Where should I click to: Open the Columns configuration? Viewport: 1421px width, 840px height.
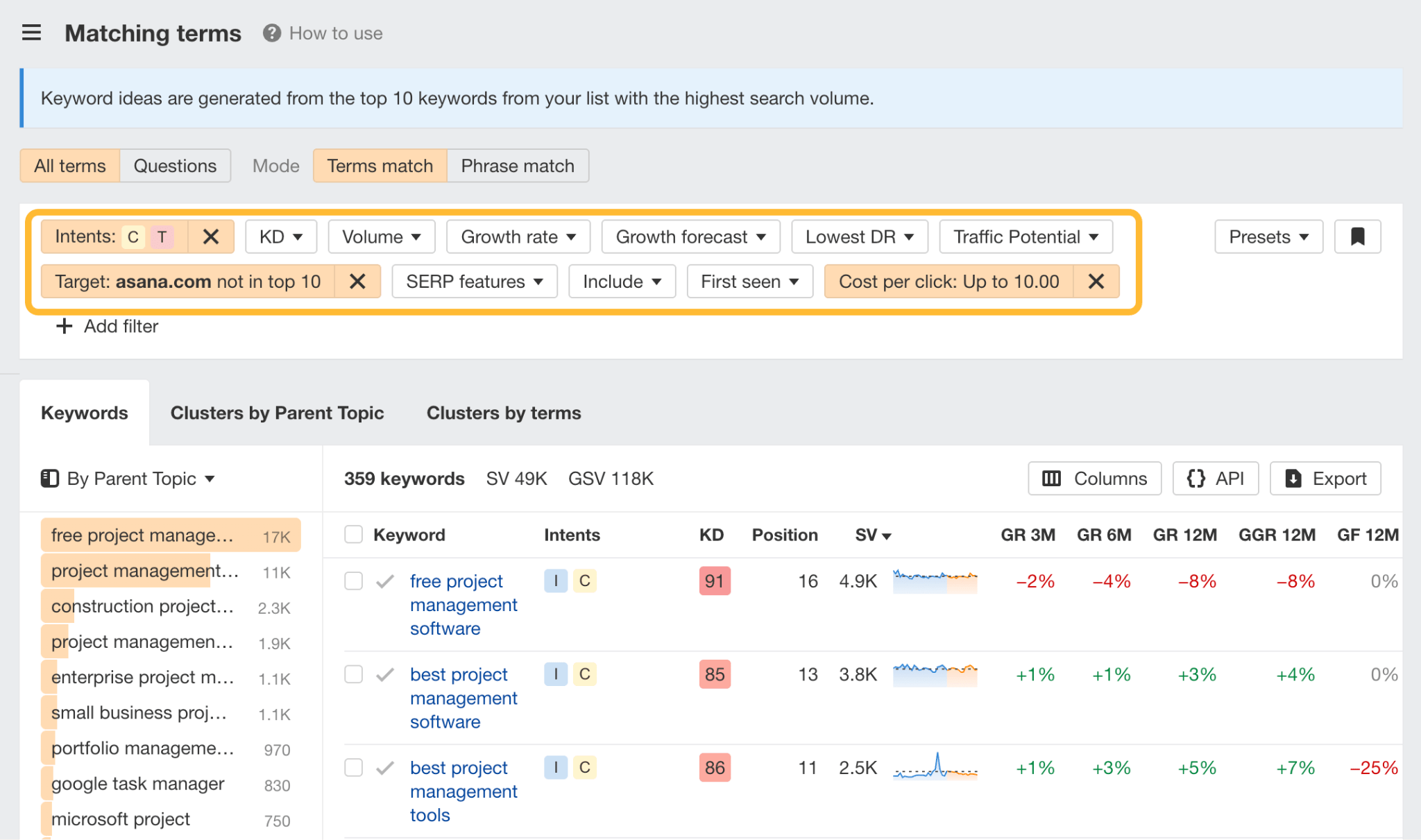click(x=1094, y=478)
